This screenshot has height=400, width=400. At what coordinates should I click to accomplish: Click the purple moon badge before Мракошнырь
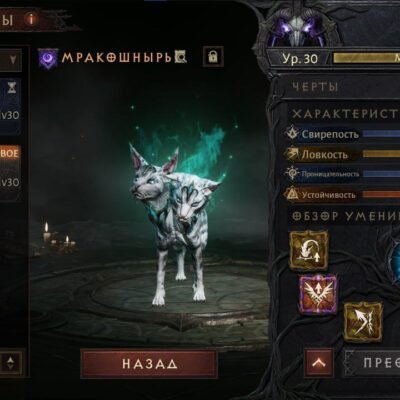click(x=48, y=58)
